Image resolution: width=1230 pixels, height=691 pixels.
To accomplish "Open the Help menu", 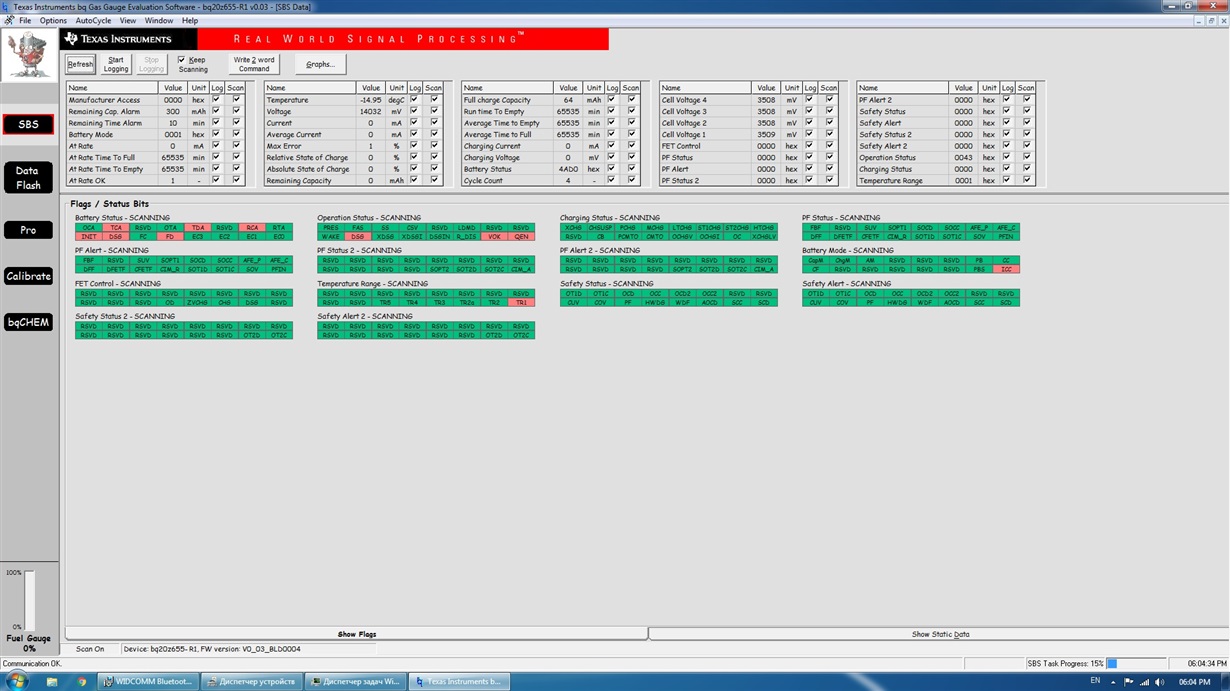I will click(x=189, y=20).
